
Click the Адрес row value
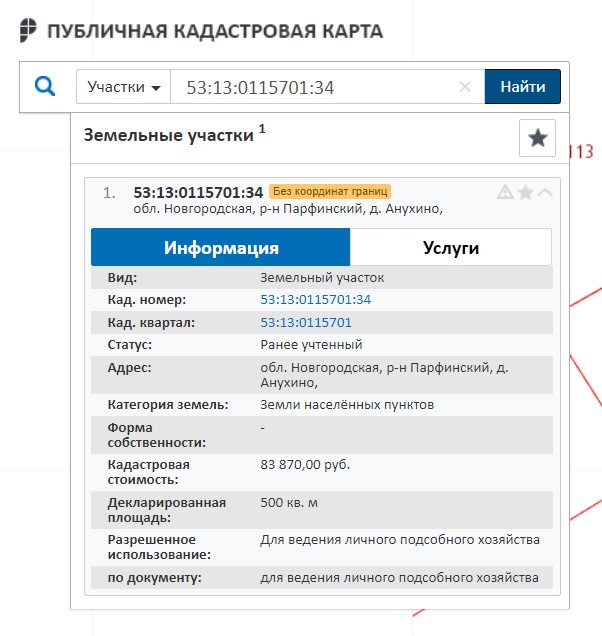click(384, 375)
